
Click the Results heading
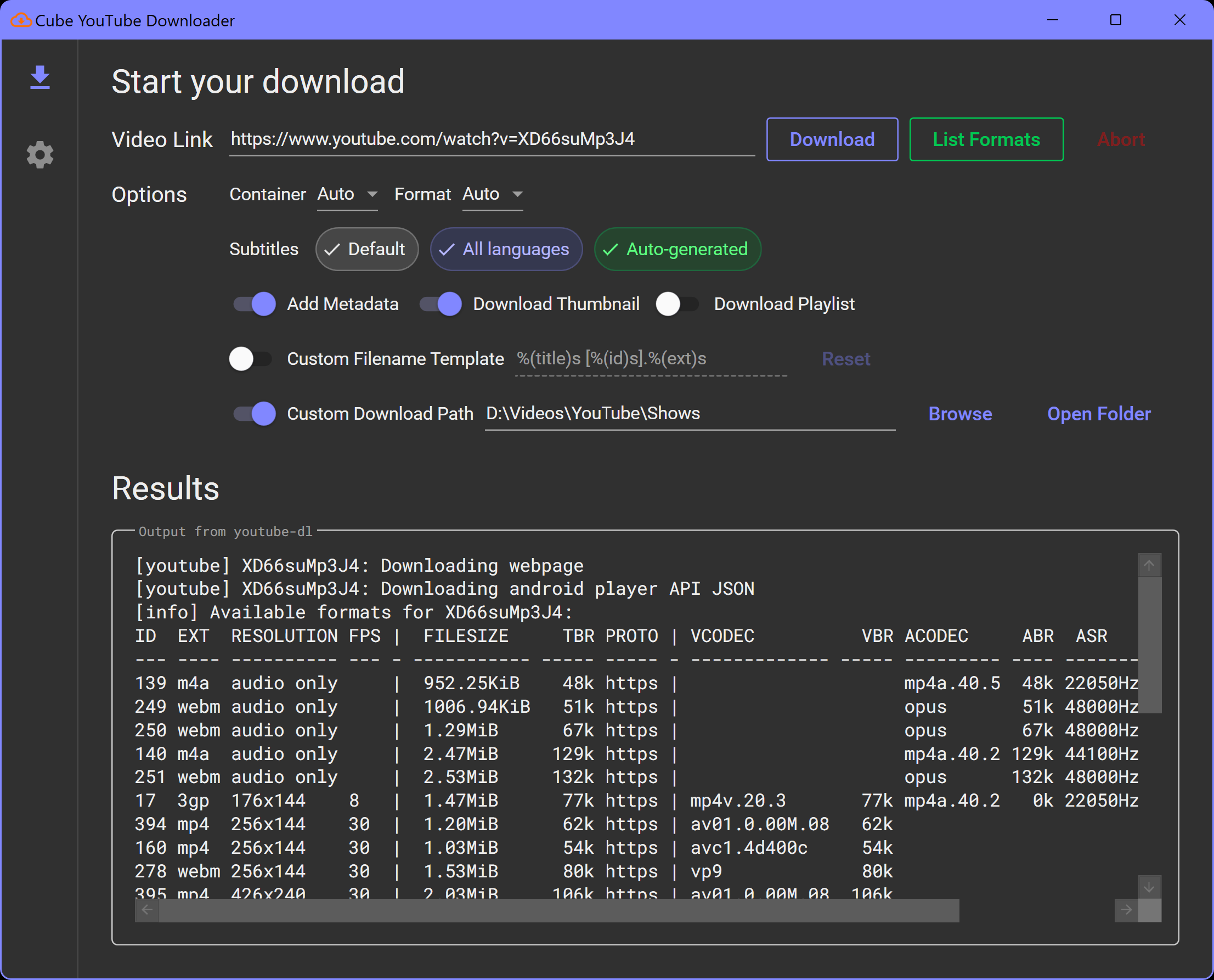tap(165, 488)
